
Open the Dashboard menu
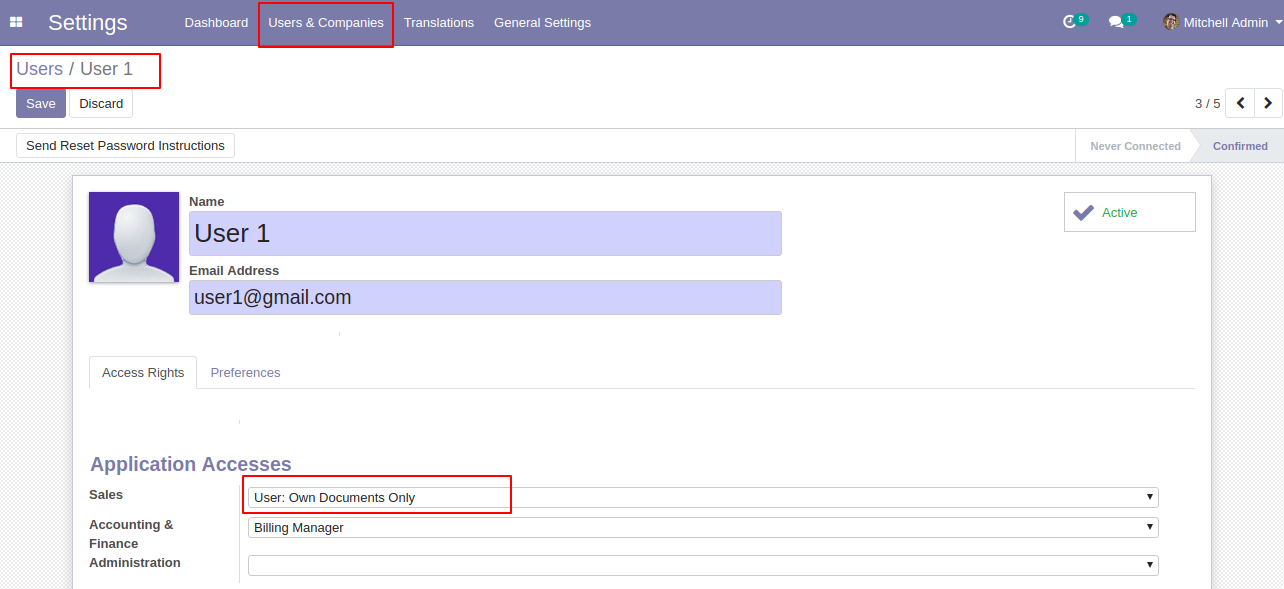tap(216, 22)
